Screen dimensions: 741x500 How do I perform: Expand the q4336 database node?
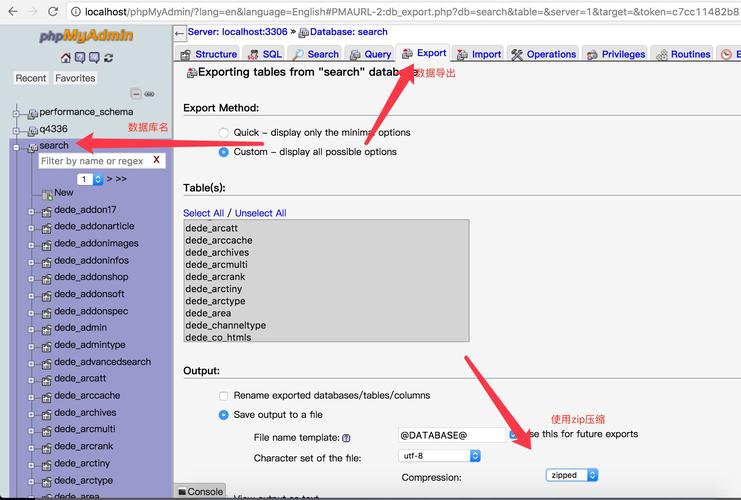point(16,130)
